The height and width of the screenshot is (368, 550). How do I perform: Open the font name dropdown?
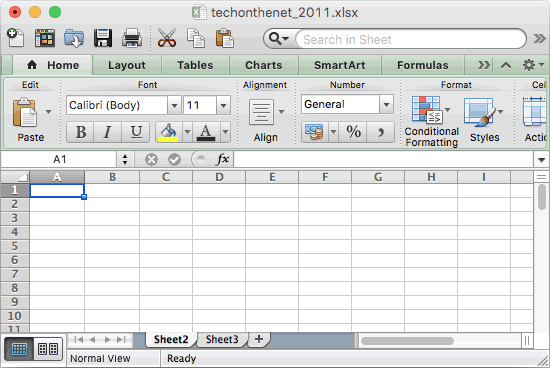tap(174, 105)
